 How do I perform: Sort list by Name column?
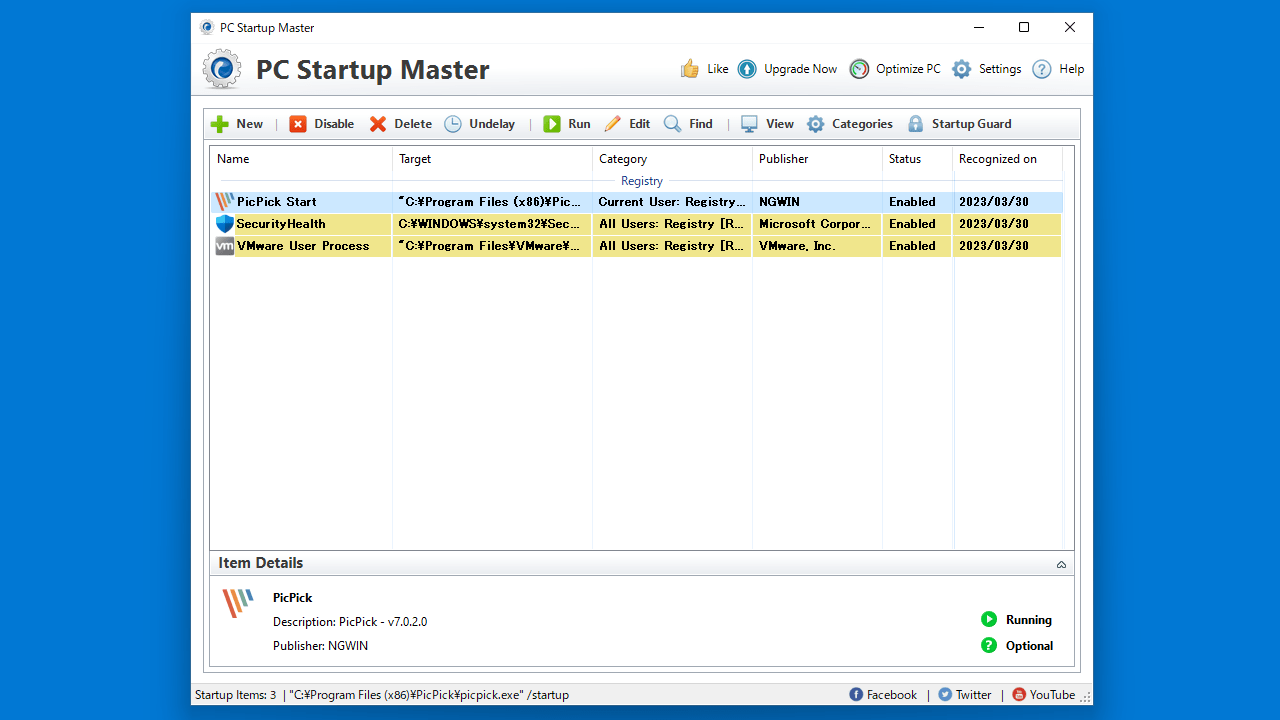click(x=301, y=159)
